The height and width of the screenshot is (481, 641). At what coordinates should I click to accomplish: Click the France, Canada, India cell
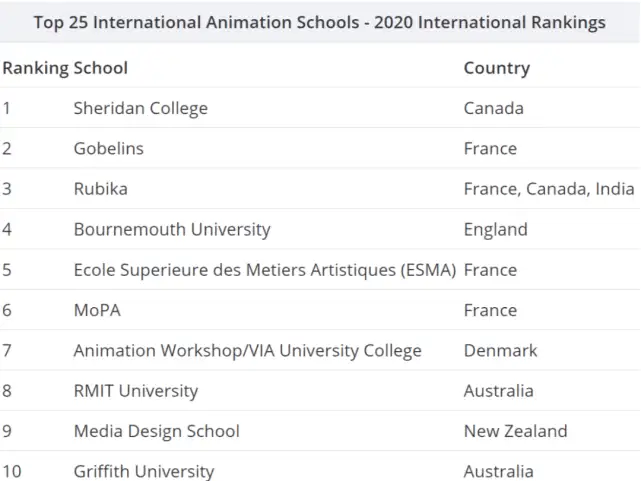tap(548, 189)
